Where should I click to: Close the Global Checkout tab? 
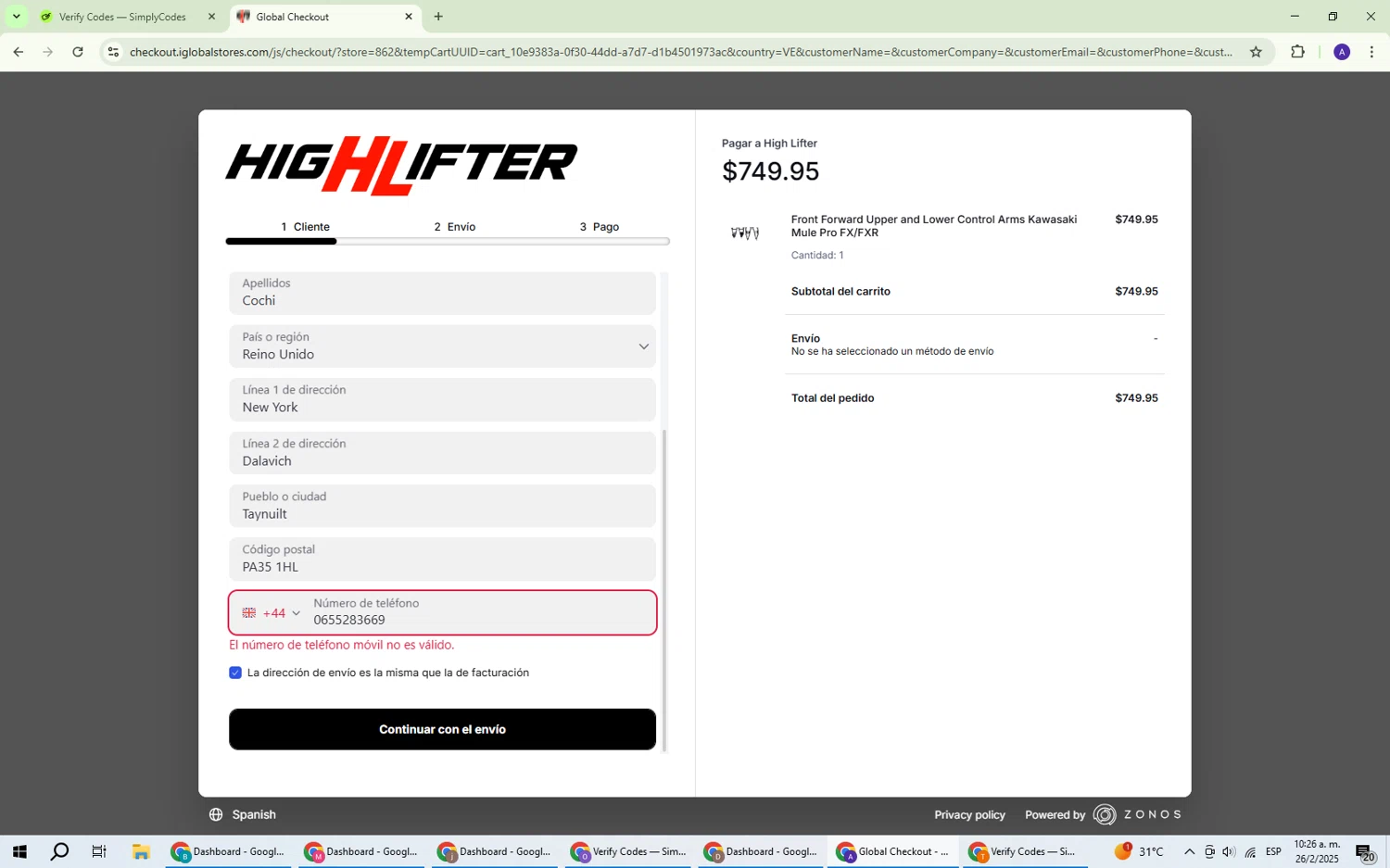409,17
